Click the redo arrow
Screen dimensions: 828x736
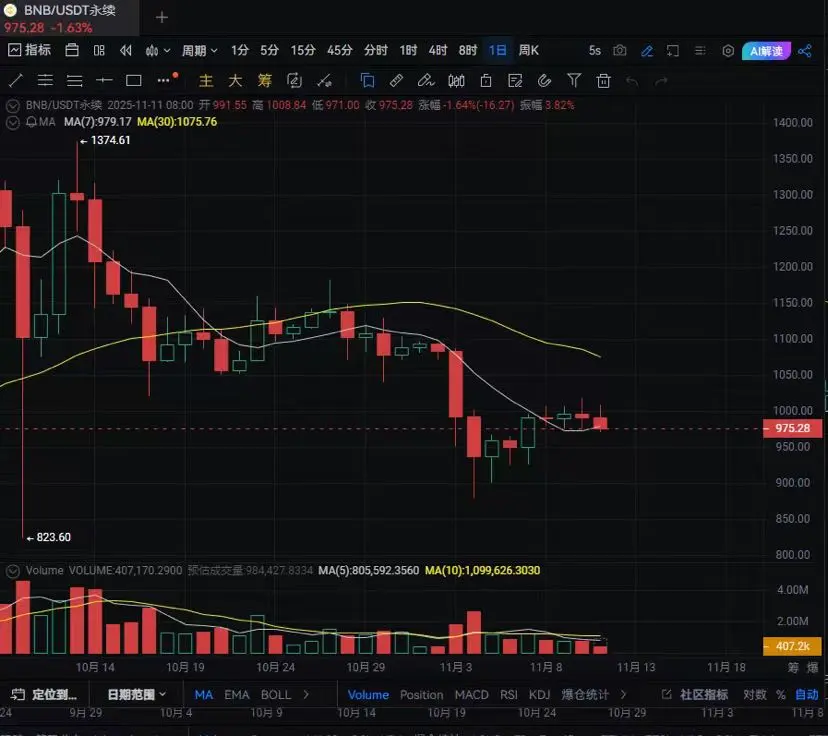[661, 81]
